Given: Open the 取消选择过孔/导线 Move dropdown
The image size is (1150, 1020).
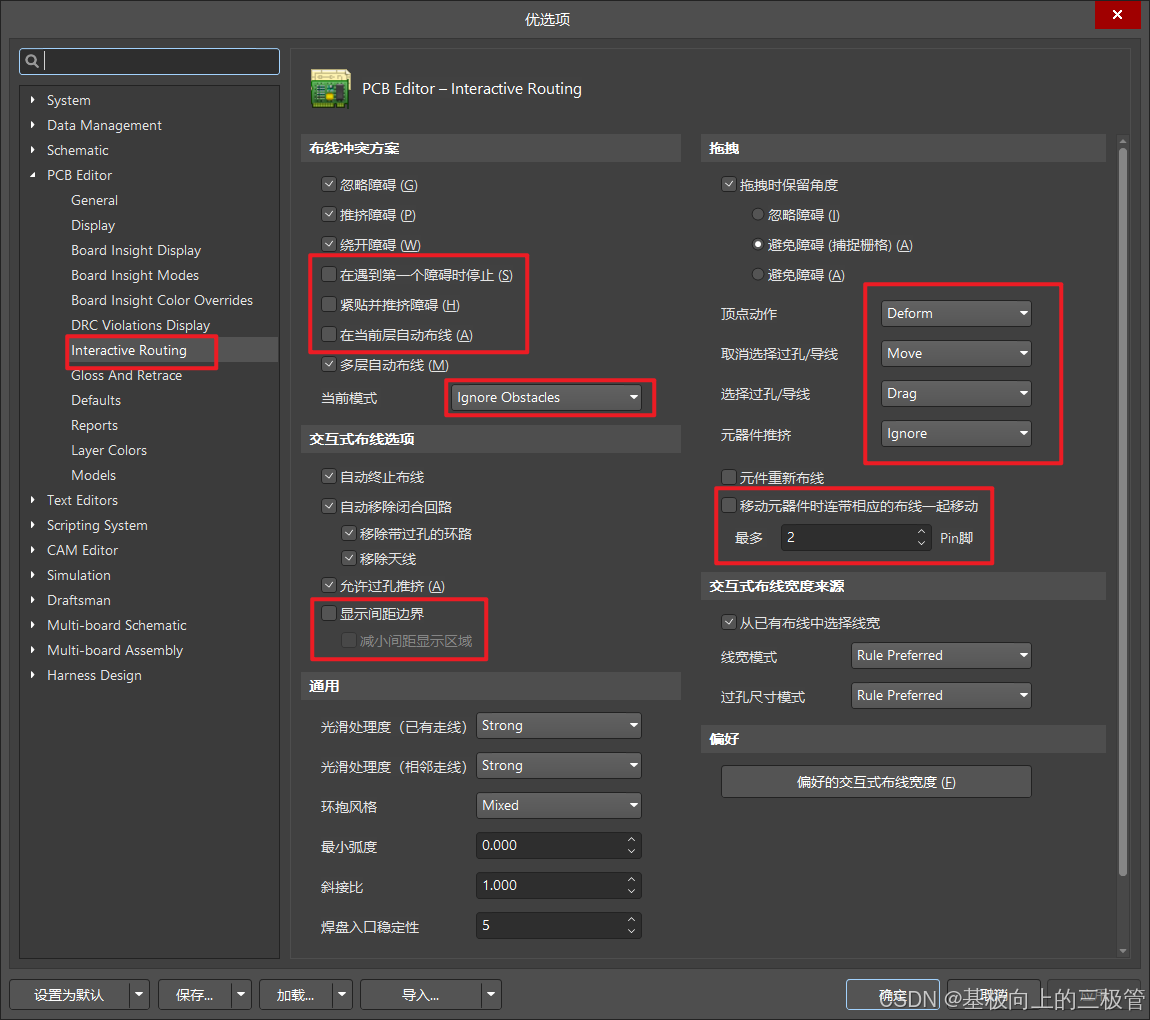Looking at the screenshot, I should click(956, 353).
